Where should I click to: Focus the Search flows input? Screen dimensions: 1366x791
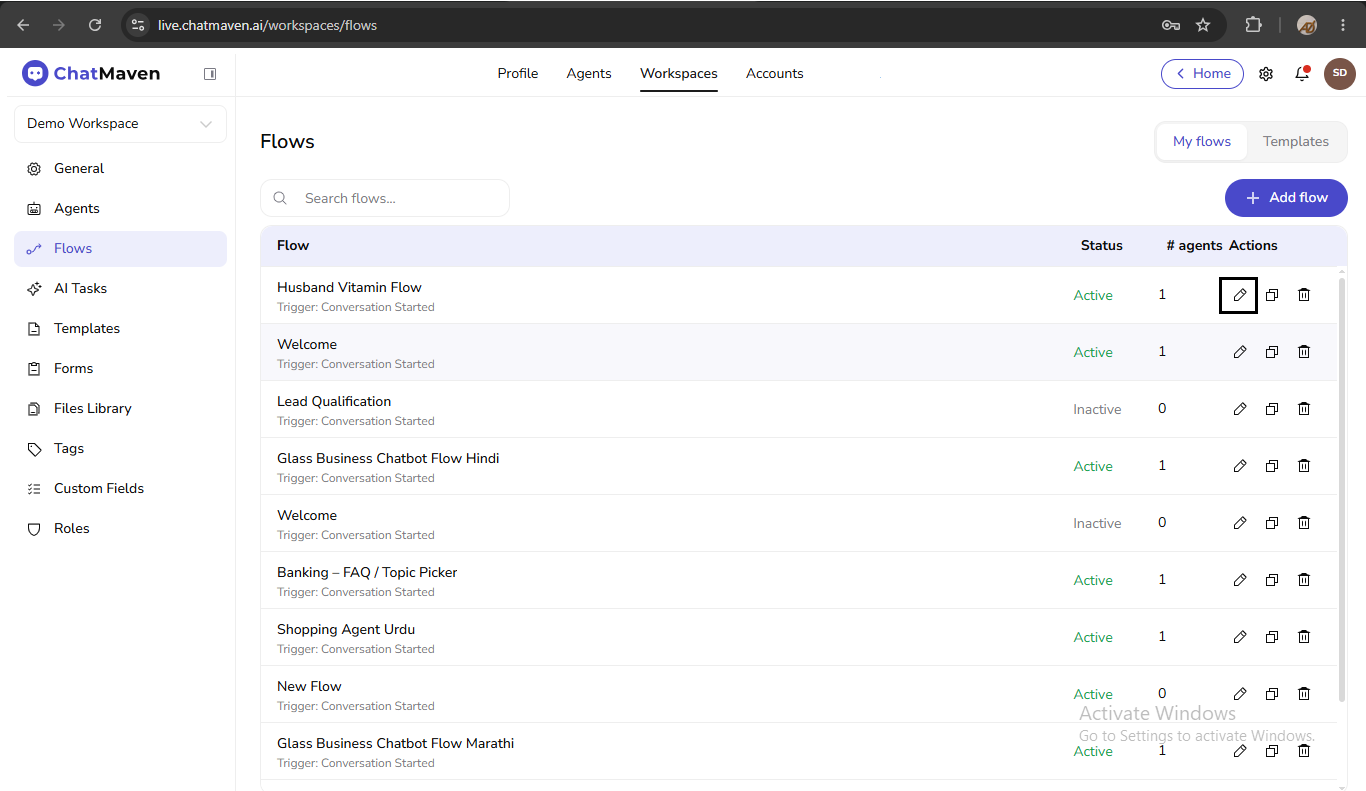385,198
